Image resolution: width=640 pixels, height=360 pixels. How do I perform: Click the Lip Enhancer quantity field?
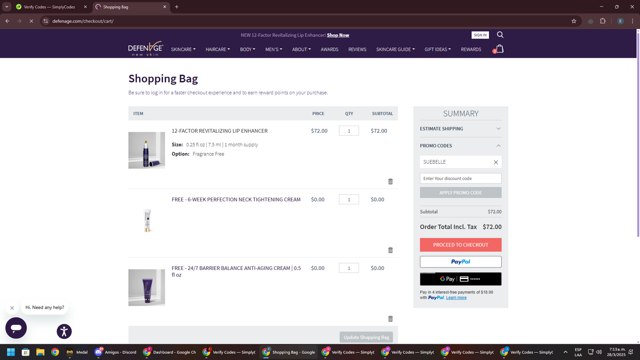pyautogui.click(x=349, y=131)
